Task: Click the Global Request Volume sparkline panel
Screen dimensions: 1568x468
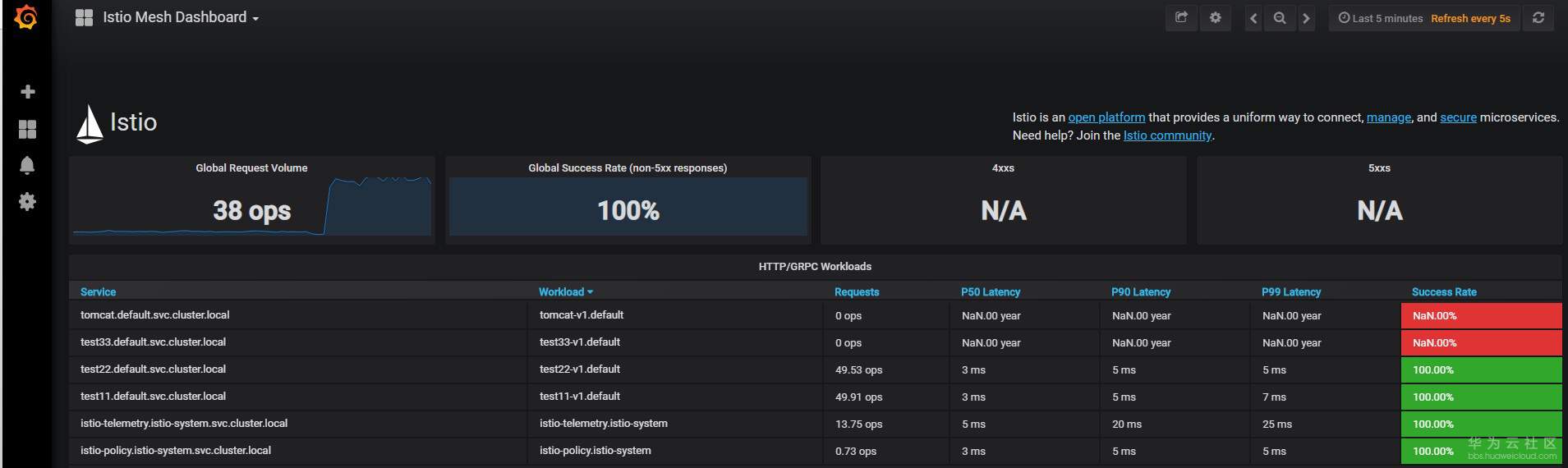Action: (251, 201)
